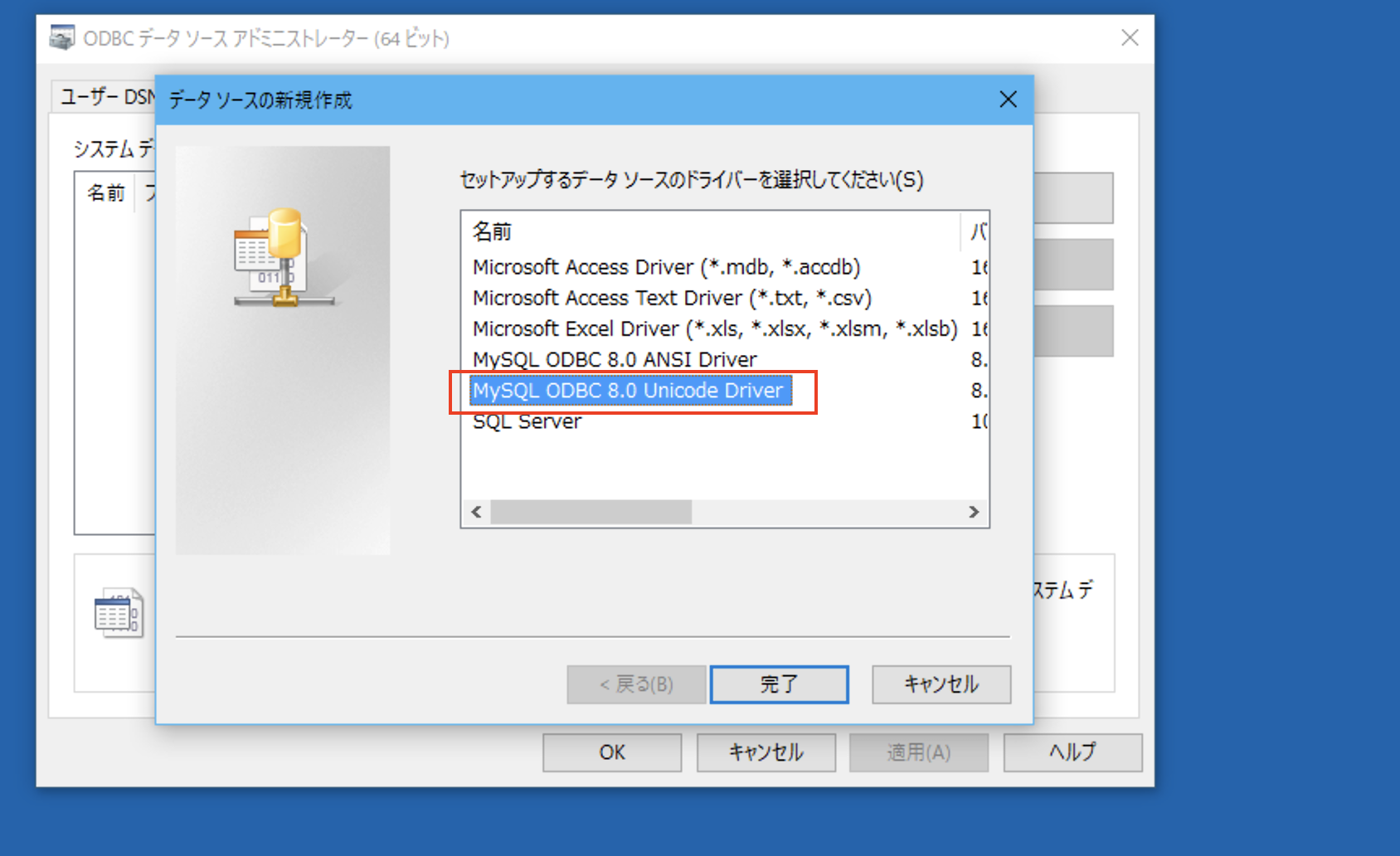Select Microsoft Access Text Driver row
Viewport: 1400px width, 856px height.
pos(672,298)
